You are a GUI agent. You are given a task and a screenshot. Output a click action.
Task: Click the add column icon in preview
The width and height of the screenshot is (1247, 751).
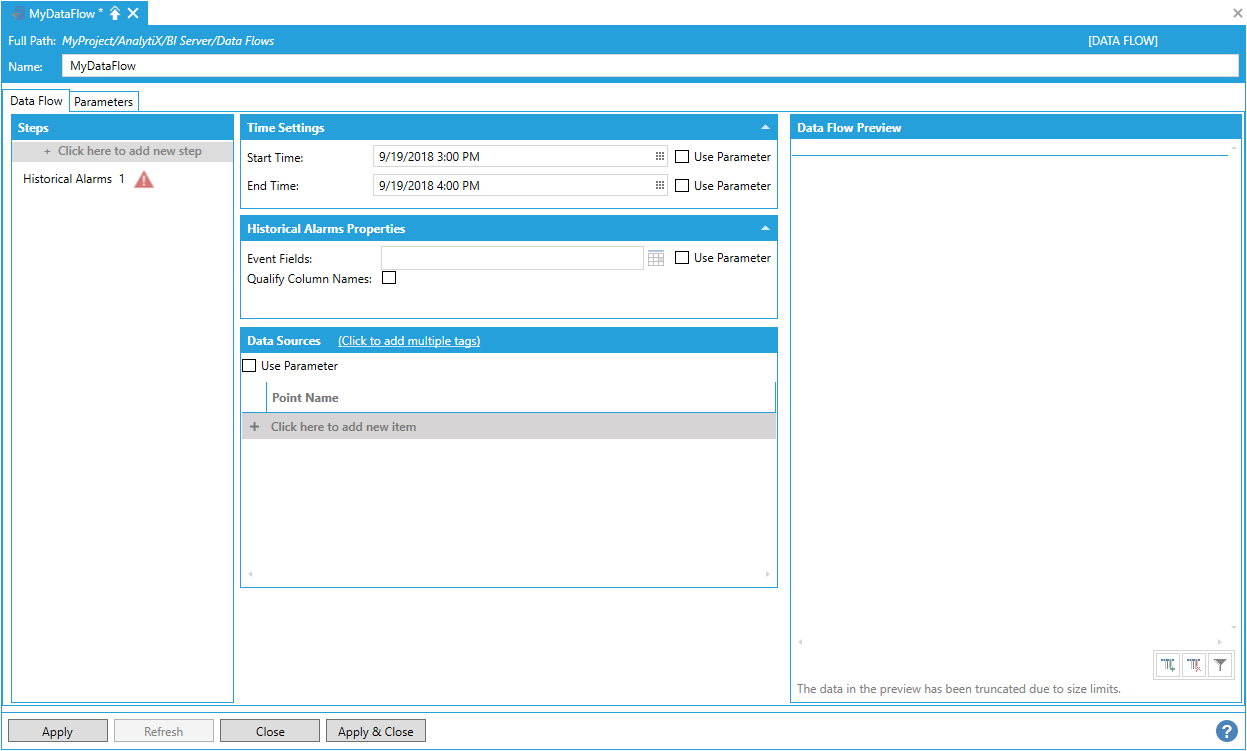[1168, 665]
